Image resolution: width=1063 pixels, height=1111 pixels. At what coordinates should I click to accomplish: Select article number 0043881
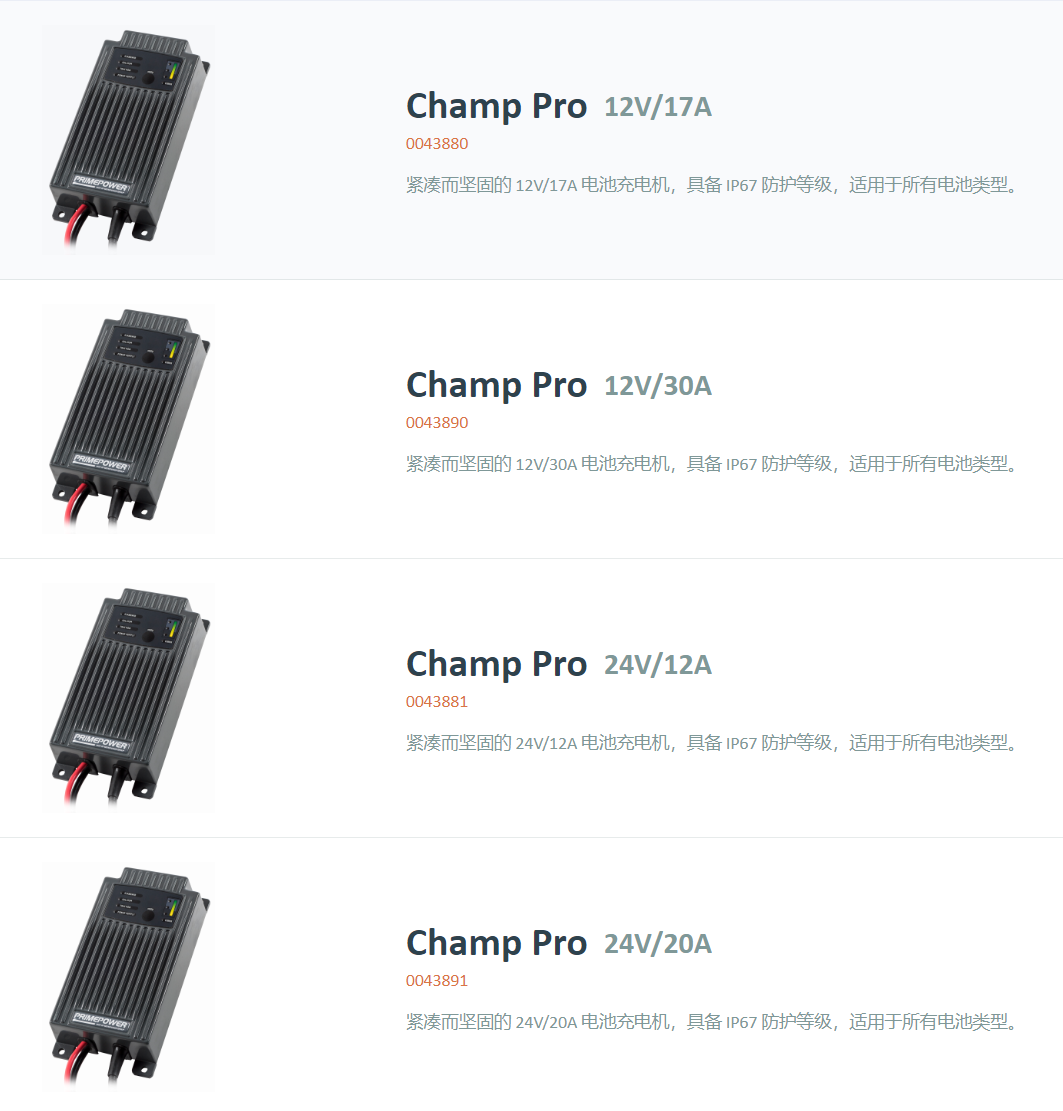tap(437, 702)
